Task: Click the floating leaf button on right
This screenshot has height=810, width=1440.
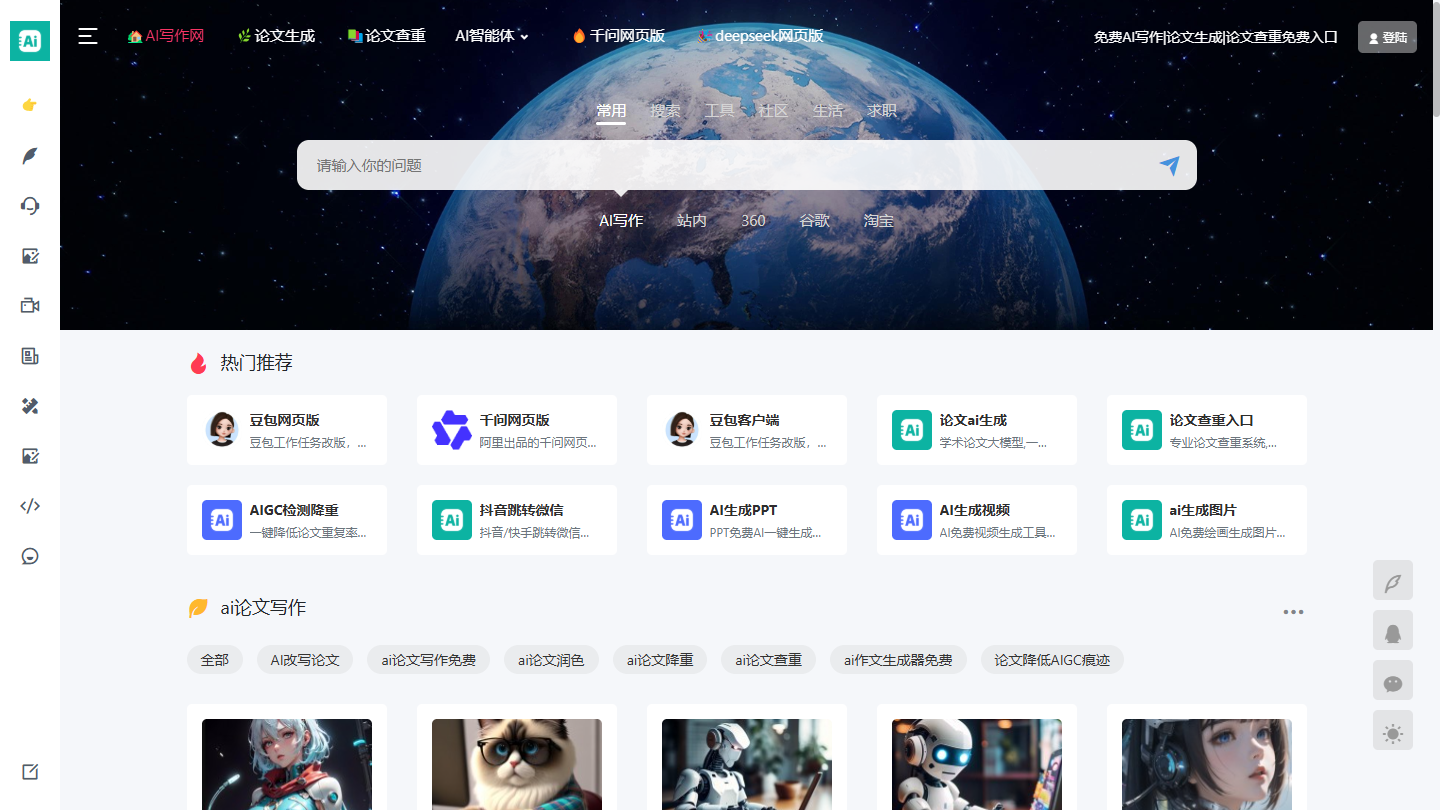Action: tap(1393, 580)
